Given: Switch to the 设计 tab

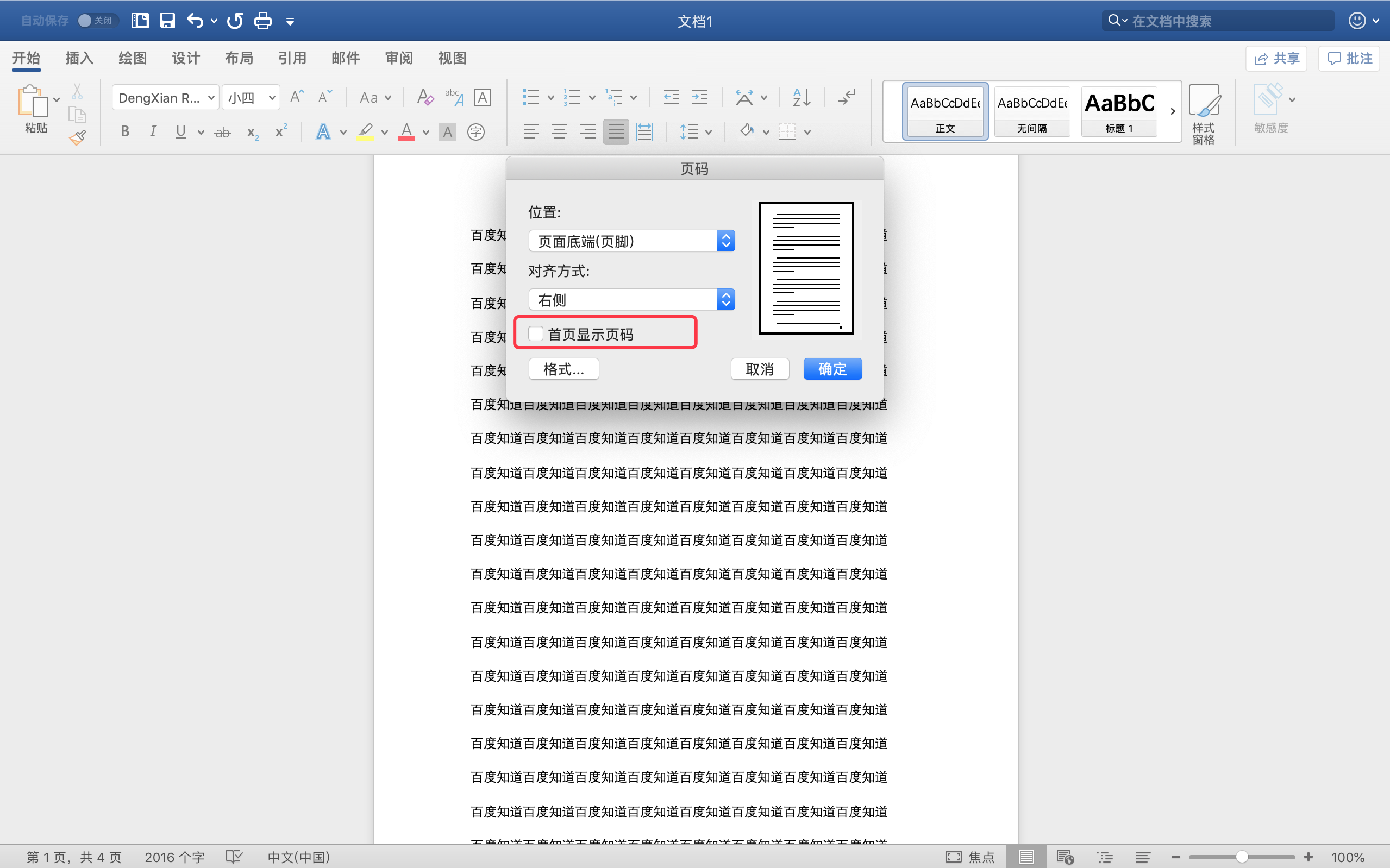Looking at the screenshot, I should (x=185, y=58).
